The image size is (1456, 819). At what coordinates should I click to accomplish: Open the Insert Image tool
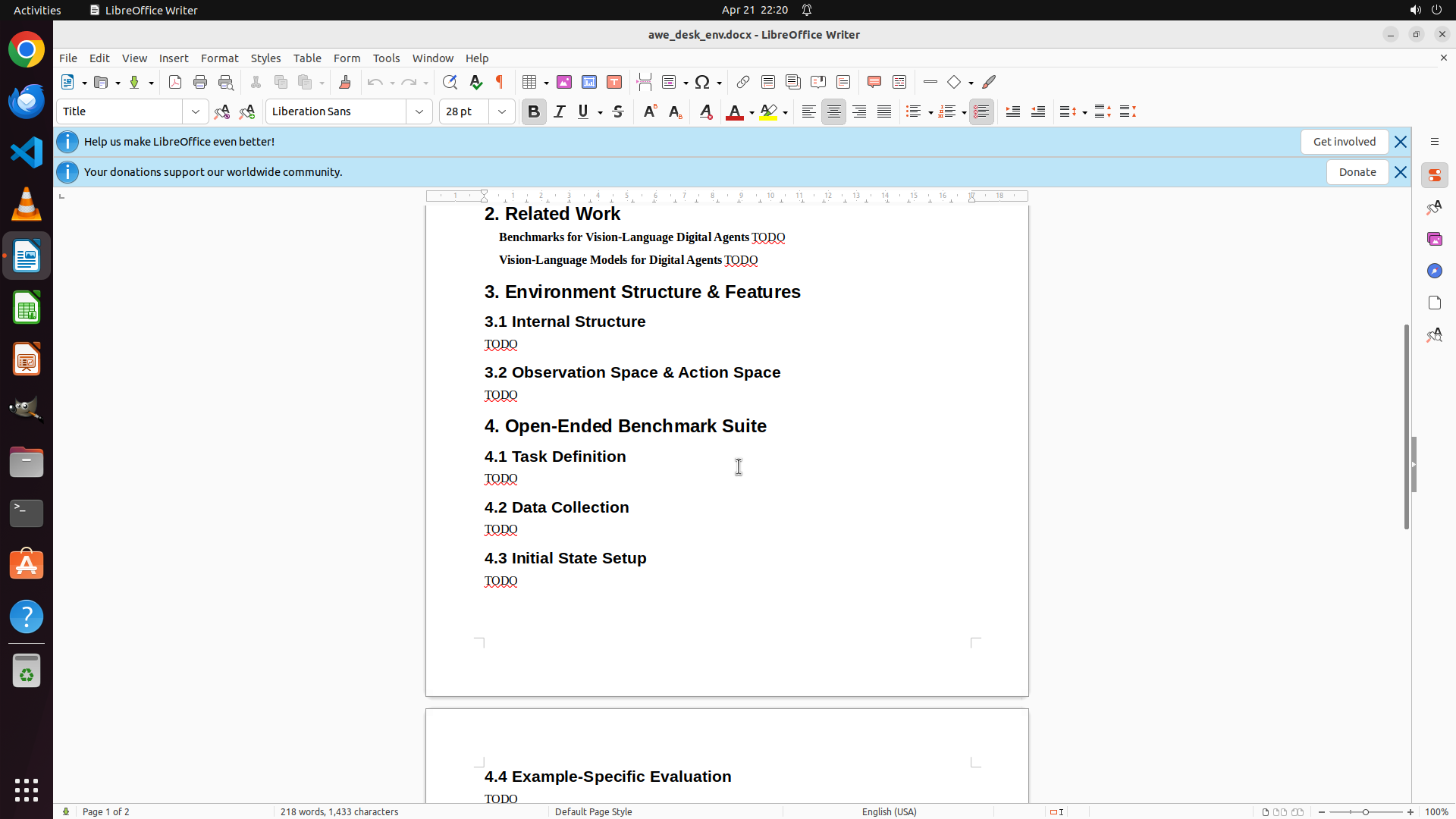pyautogui.click(x=564, y=82)
